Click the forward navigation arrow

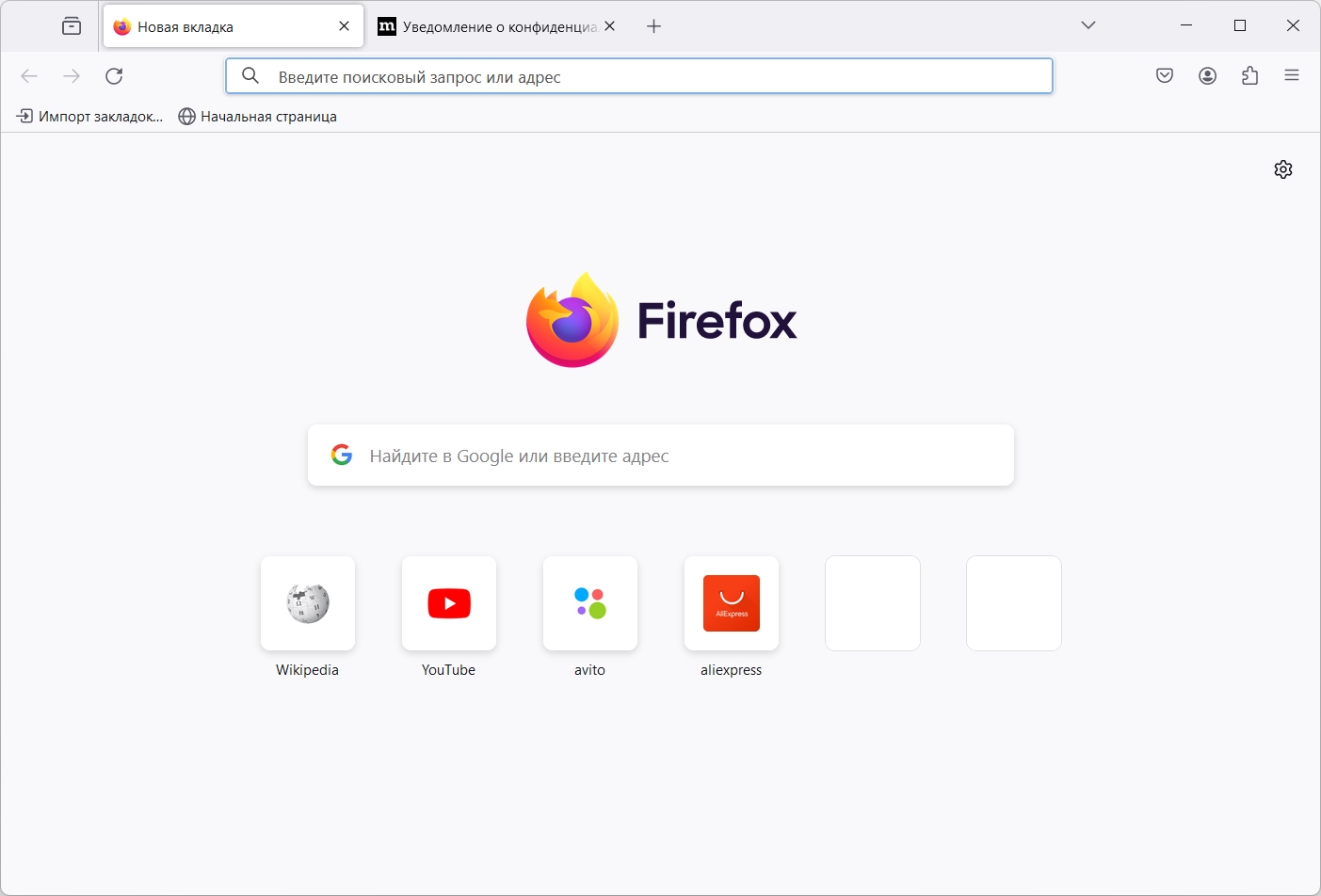pos(72,76)
